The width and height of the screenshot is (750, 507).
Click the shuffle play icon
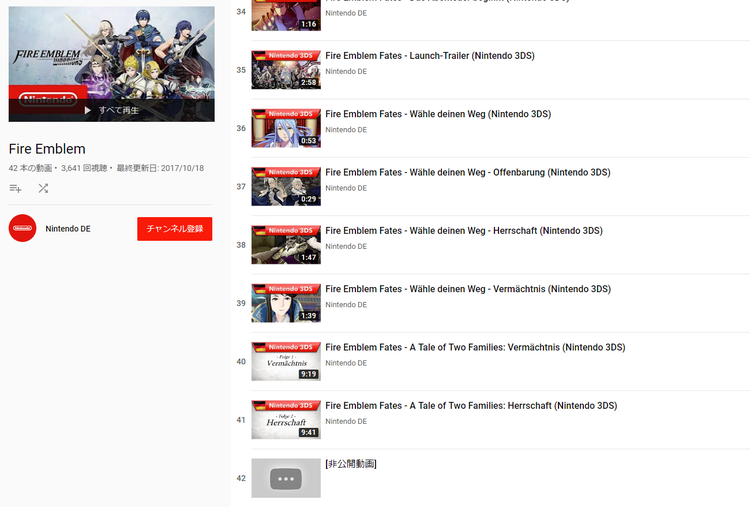[43, 188]
